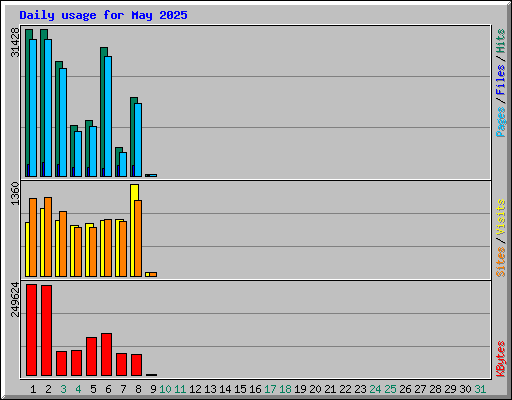512x400 pixels.
Task: Click green day number 31 on the x-axis
Action: pyautogui.click(x=480, y=389)
